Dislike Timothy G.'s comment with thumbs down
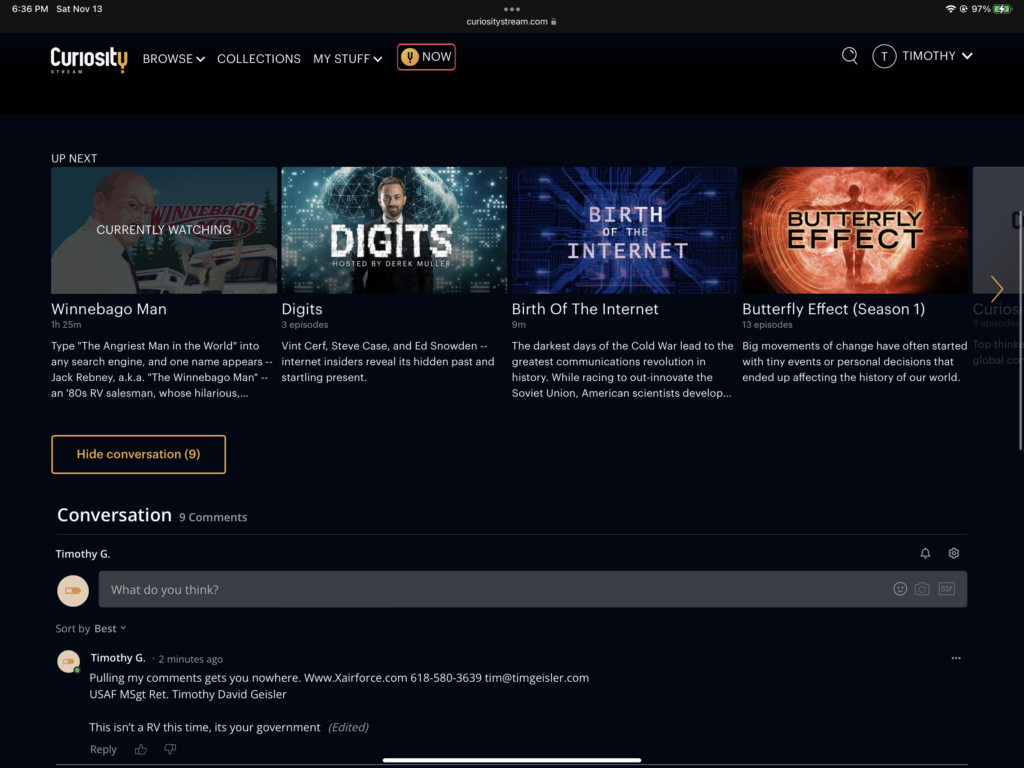Screen dimensions: 1024x768 pyautogui.click(x=170, y=749)
